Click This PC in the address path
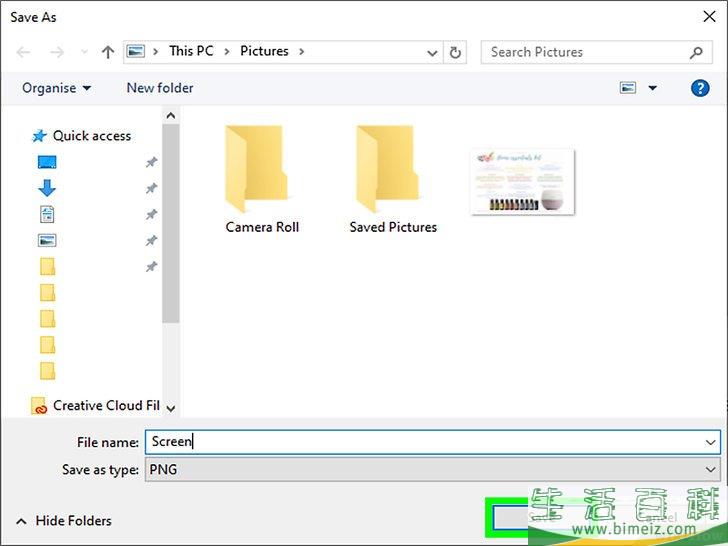728x546 pixels. click(x=190, y=51)
